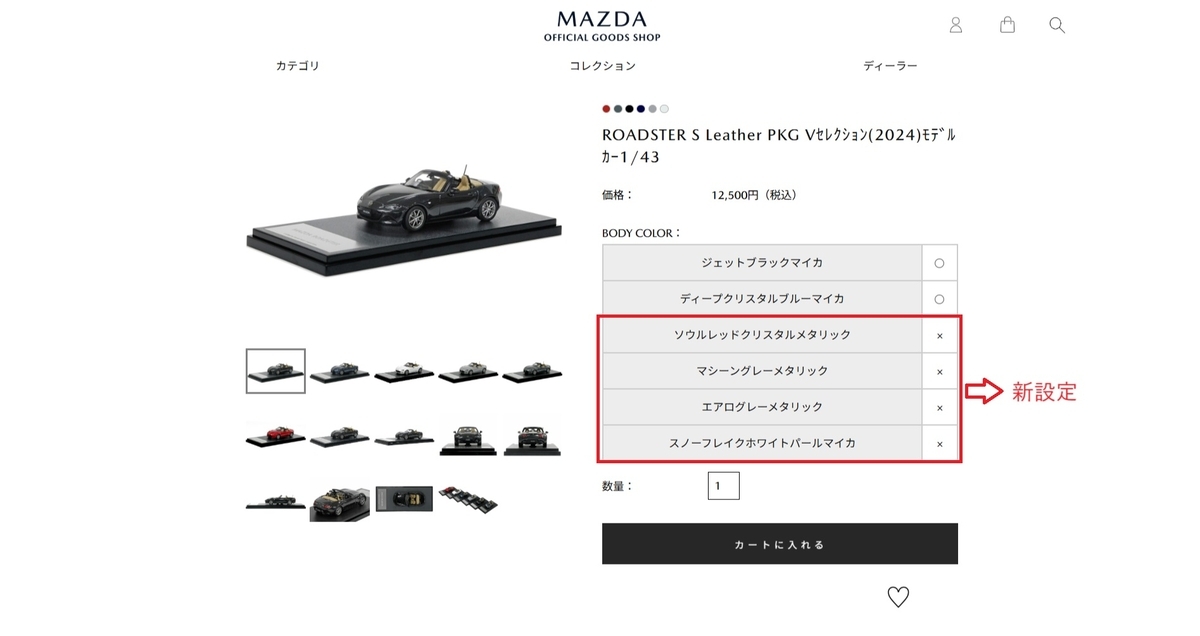The width and height of the screenshot is (1200, 636).
Task: Open the user account icon
Action: point(956,25)
